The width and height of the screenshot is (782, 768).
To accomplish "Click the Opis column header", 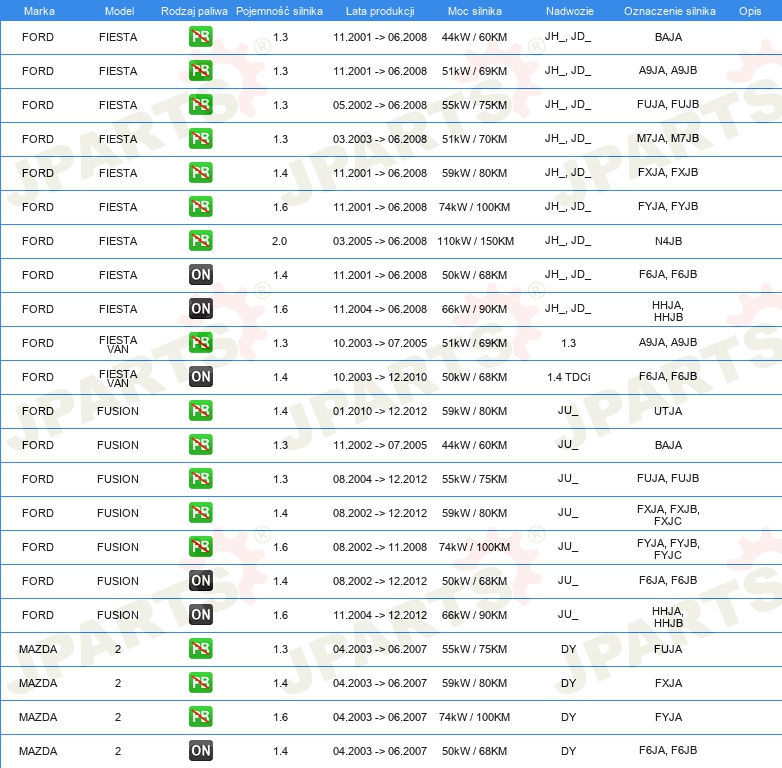I will (750, 11).
